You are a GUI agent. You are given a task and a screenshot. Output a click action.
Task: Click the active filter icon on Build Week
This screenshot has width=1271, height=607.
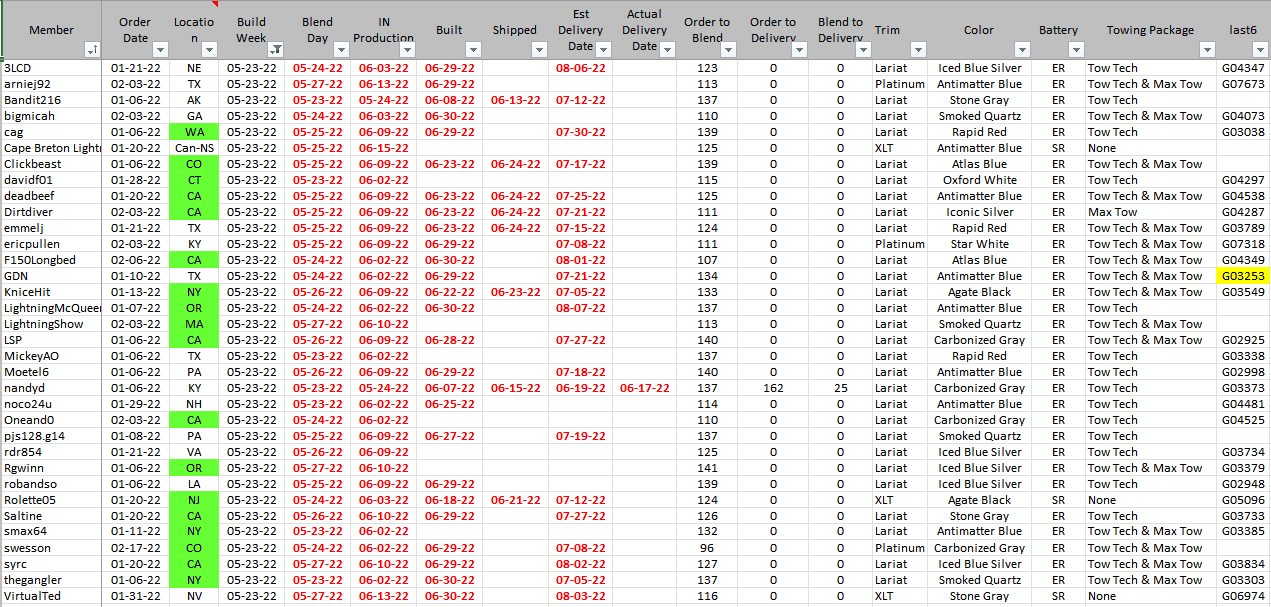pyautogui.click(x=276, y=49)
